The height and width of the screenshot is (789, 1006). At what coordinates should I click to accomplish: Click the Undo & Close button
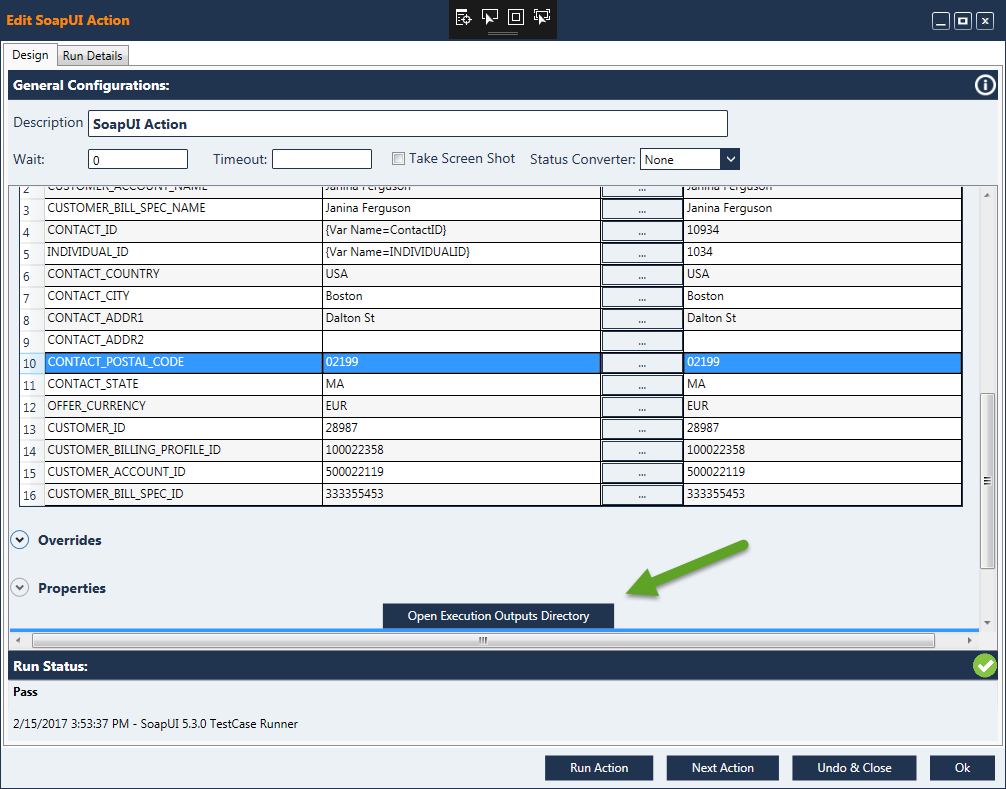(x=854, y=768)
